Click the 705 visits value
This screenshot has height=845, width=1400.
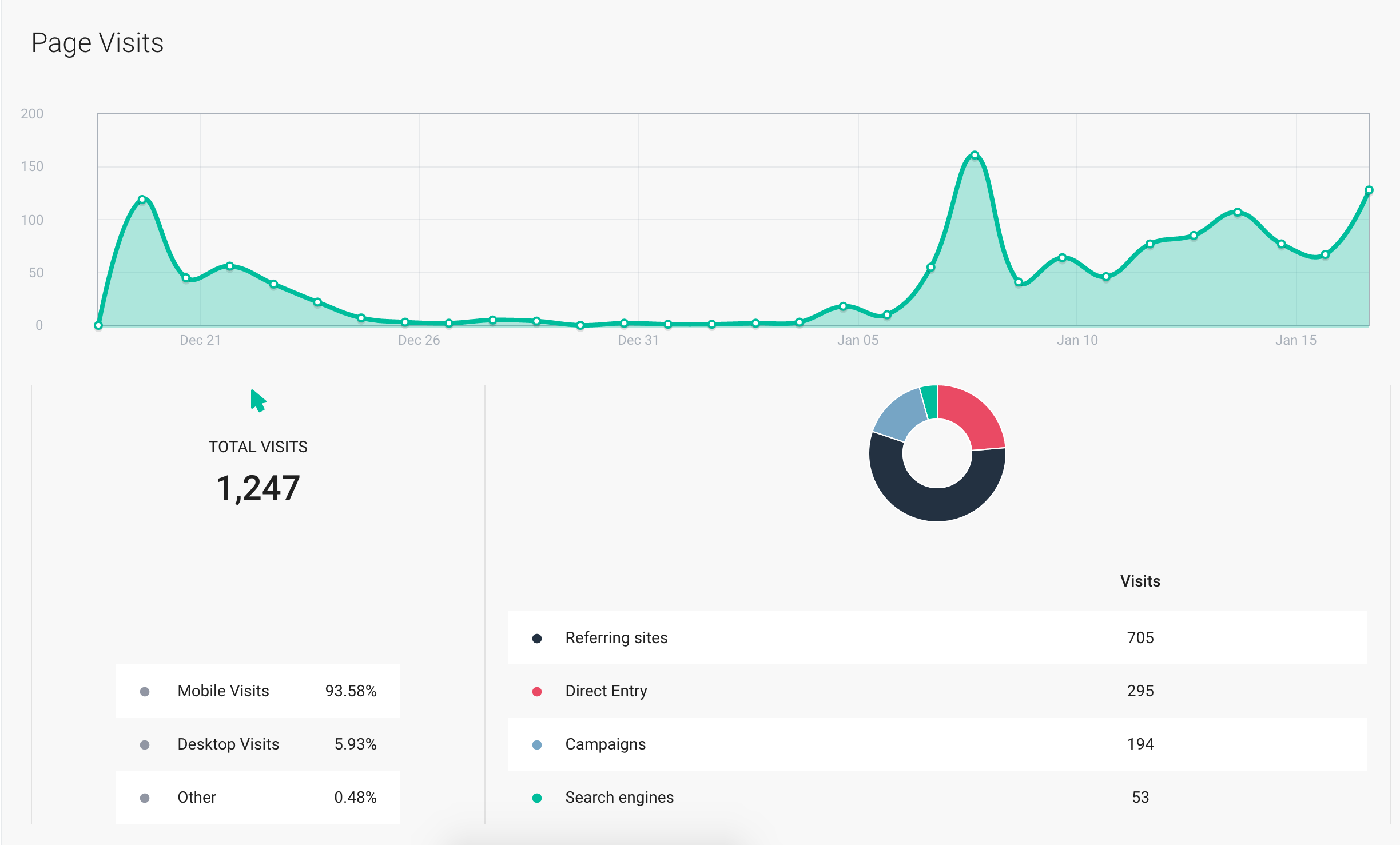pos(1140,637)
